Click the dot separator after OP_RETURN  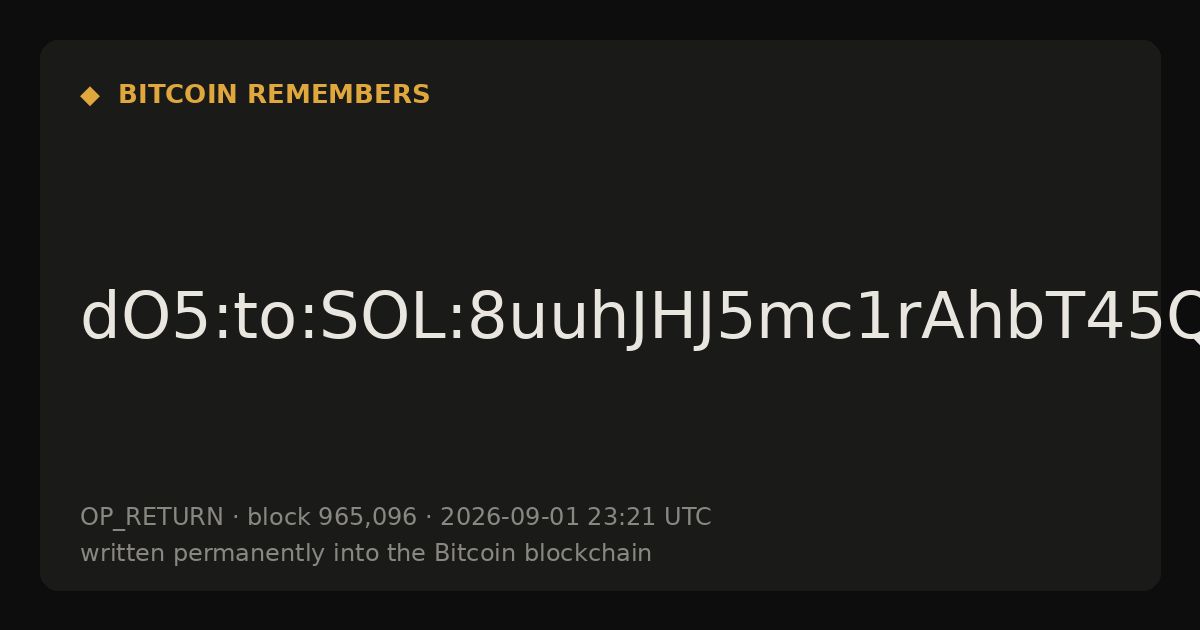(235, 518)
